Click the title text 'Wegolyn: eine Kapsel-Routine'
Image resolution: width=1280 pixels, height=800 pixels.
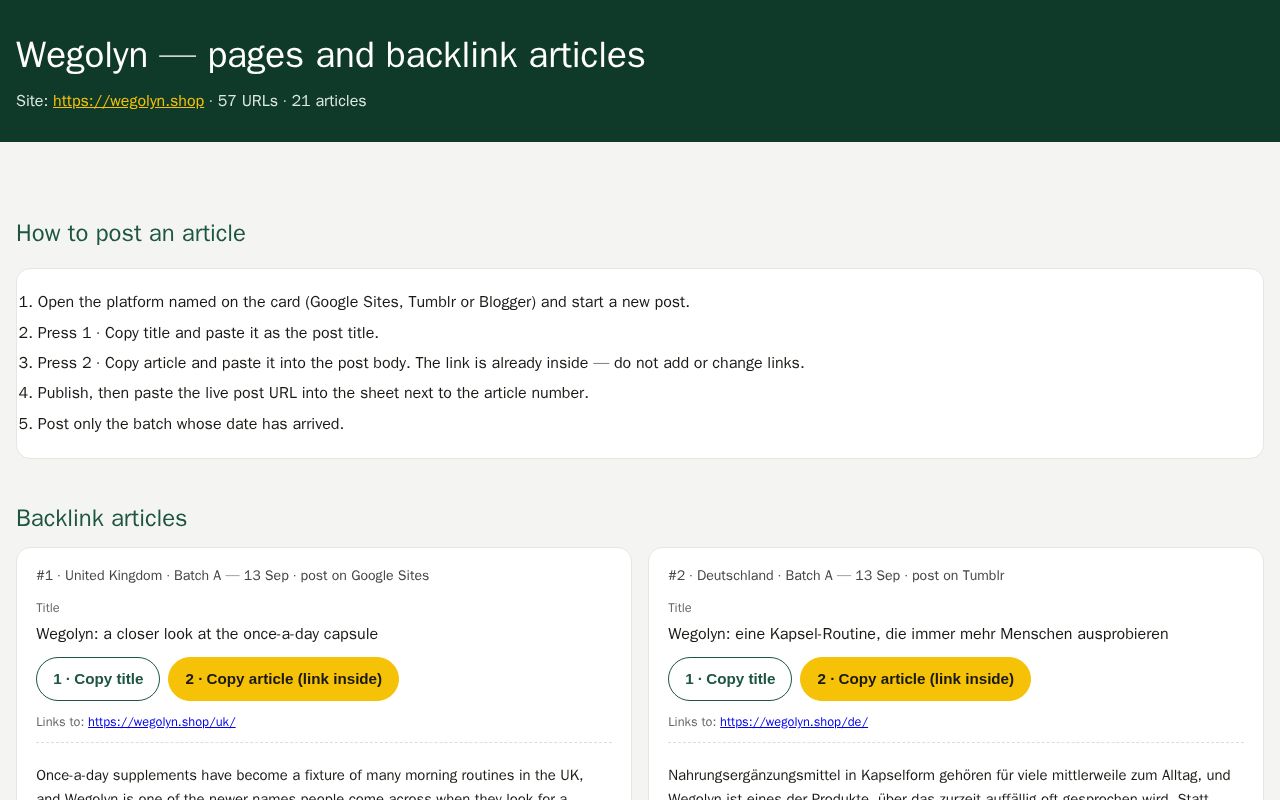(918, 634)
